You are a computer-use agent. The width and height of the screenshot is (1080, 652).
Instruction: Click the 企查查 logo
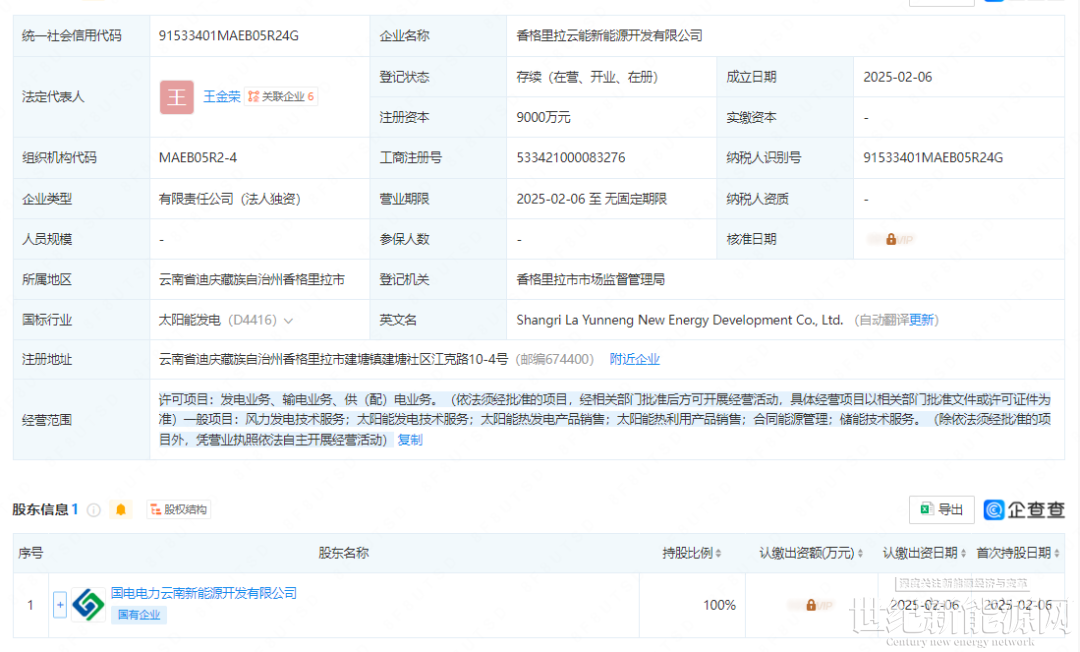pyautogui.click(x=1024, y=509)
